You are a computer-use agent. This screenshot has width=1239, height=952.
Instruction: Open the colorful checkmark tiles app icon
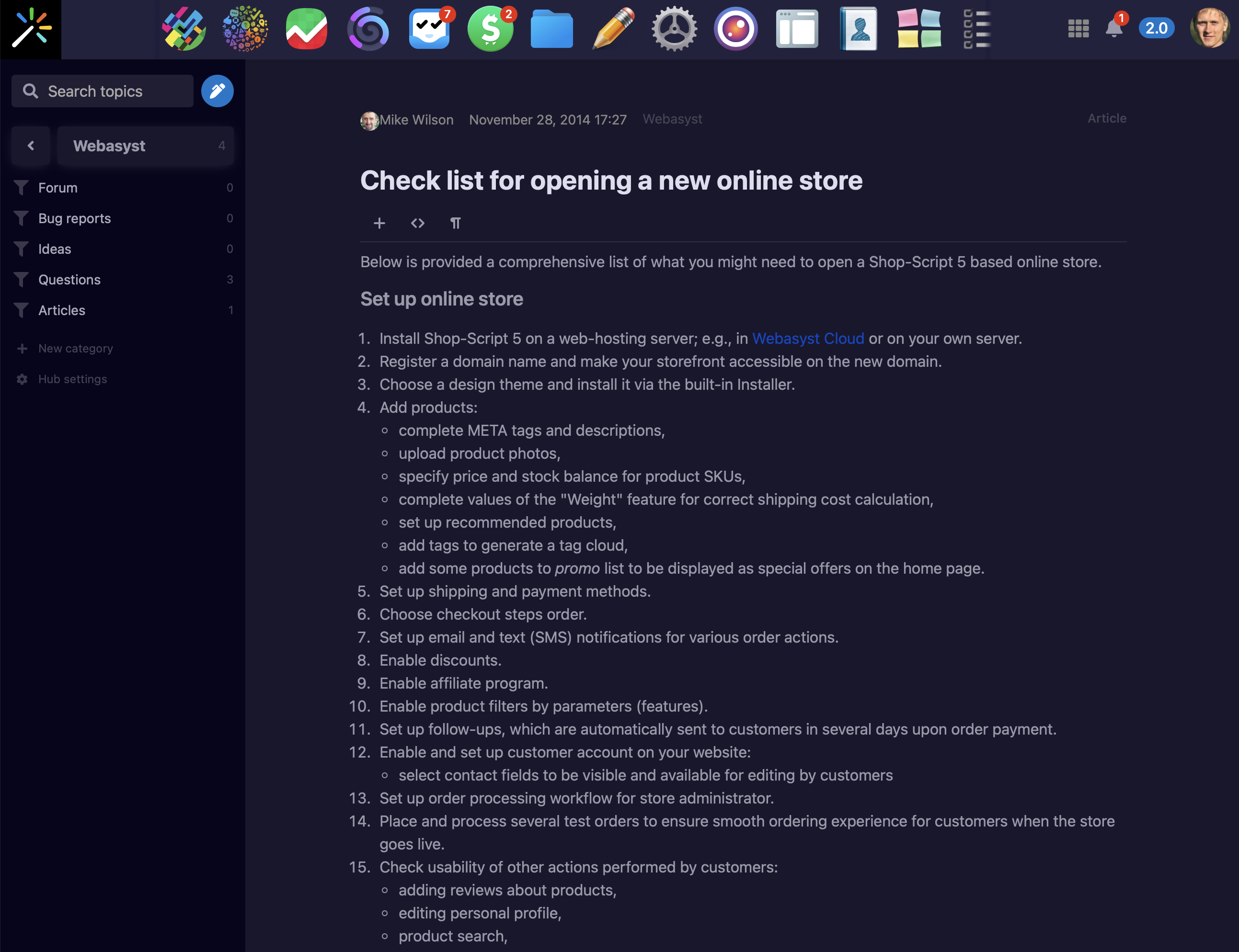click(x=184, y=28)
